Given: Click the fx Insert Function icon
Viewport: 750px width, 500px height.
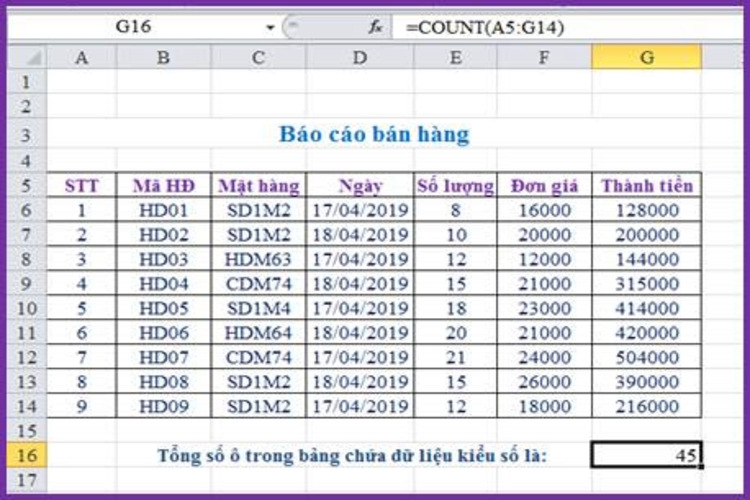Looking at the screenshot, I should 375,27.
